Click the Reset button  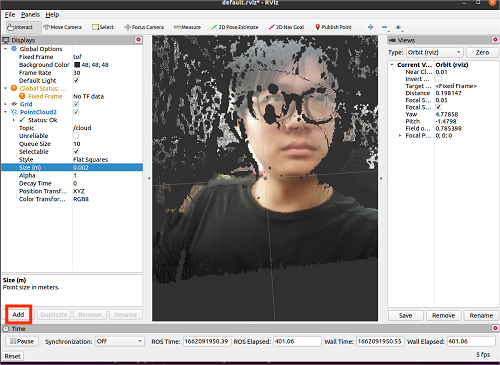click(x=13, y=356)
